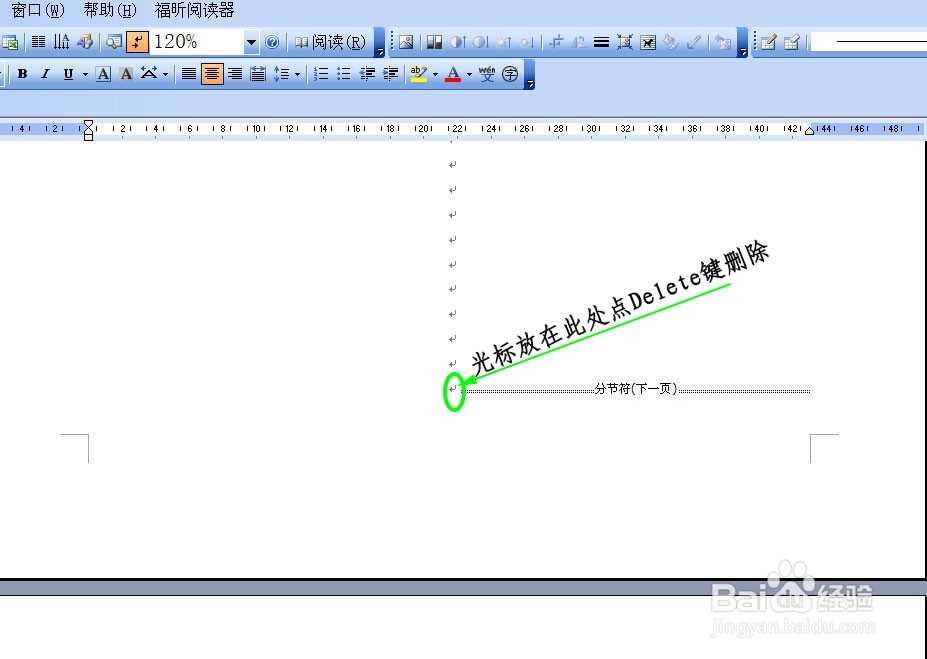The height and width of the screenshot is (659, 927).
Task: Open the 帮助(H) menu
Action: pyautogui.click(x=110, y=10)
